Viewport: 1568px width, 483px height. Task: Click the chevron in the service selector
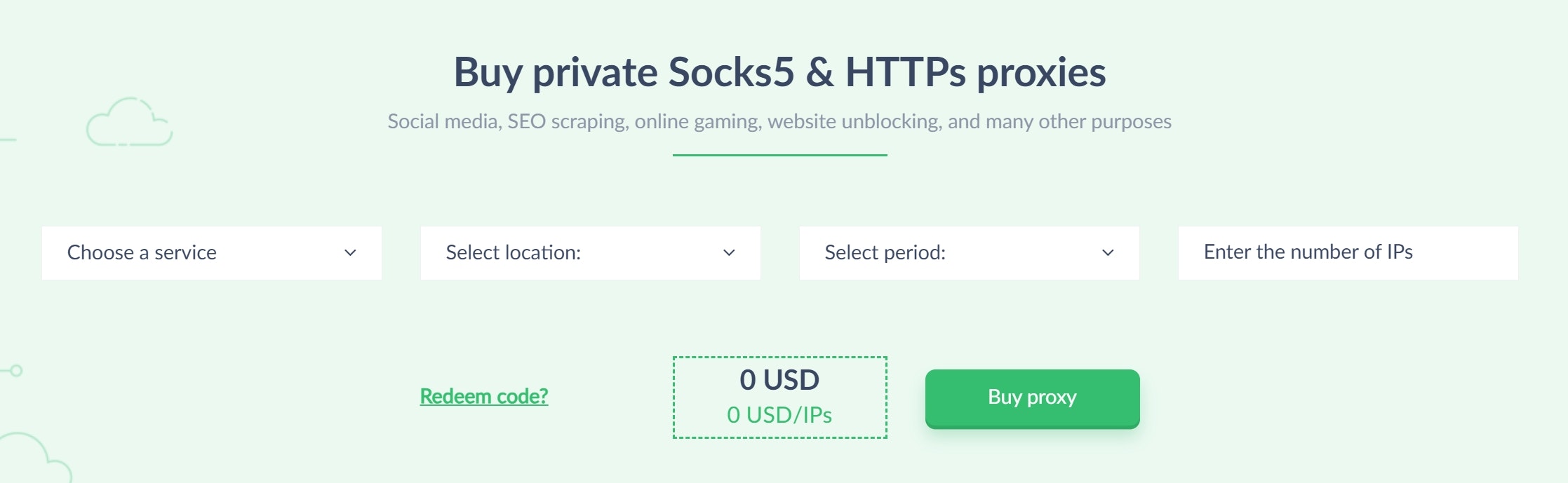pos(350,252)
